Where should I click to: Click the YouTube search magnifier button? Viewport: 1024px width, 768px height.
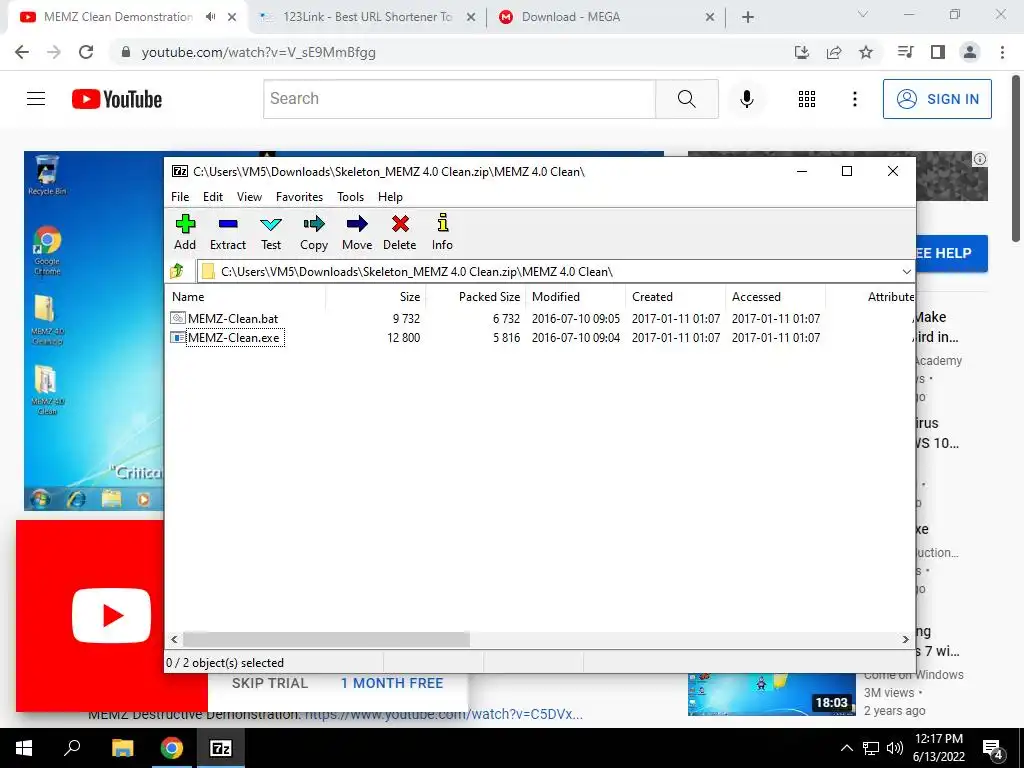[687, 99]
